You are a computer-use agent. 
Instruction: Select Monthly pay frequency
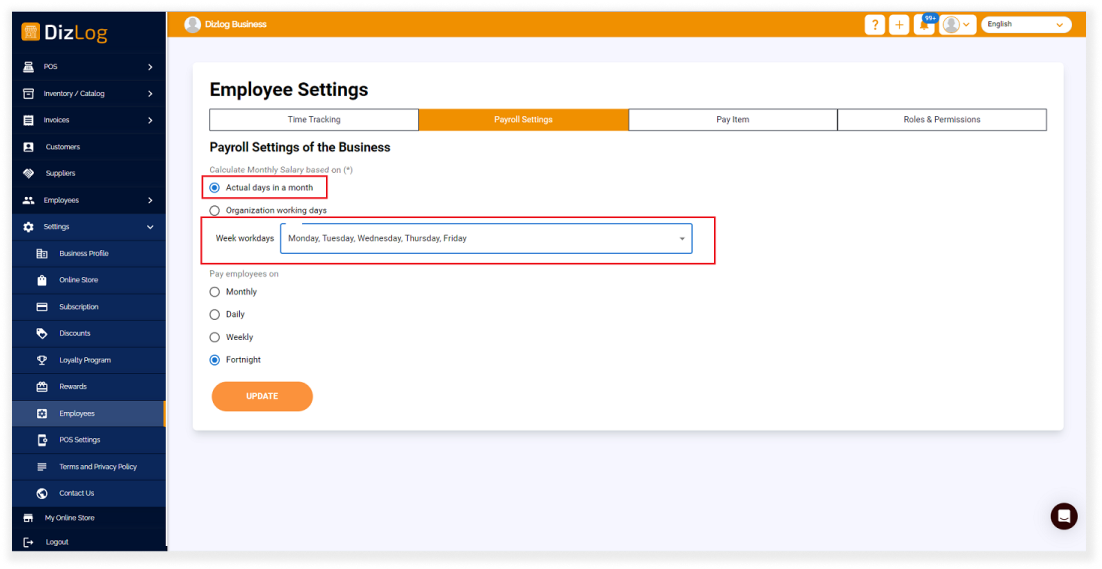[x=215, y=292]
